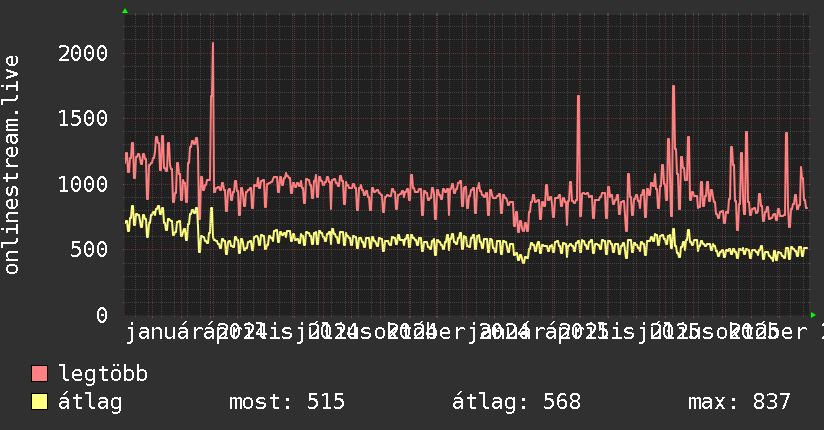Click the pink spike reaching about 1700
The width and height of the screenshot is (824, 430).
[x=579, y=97]
